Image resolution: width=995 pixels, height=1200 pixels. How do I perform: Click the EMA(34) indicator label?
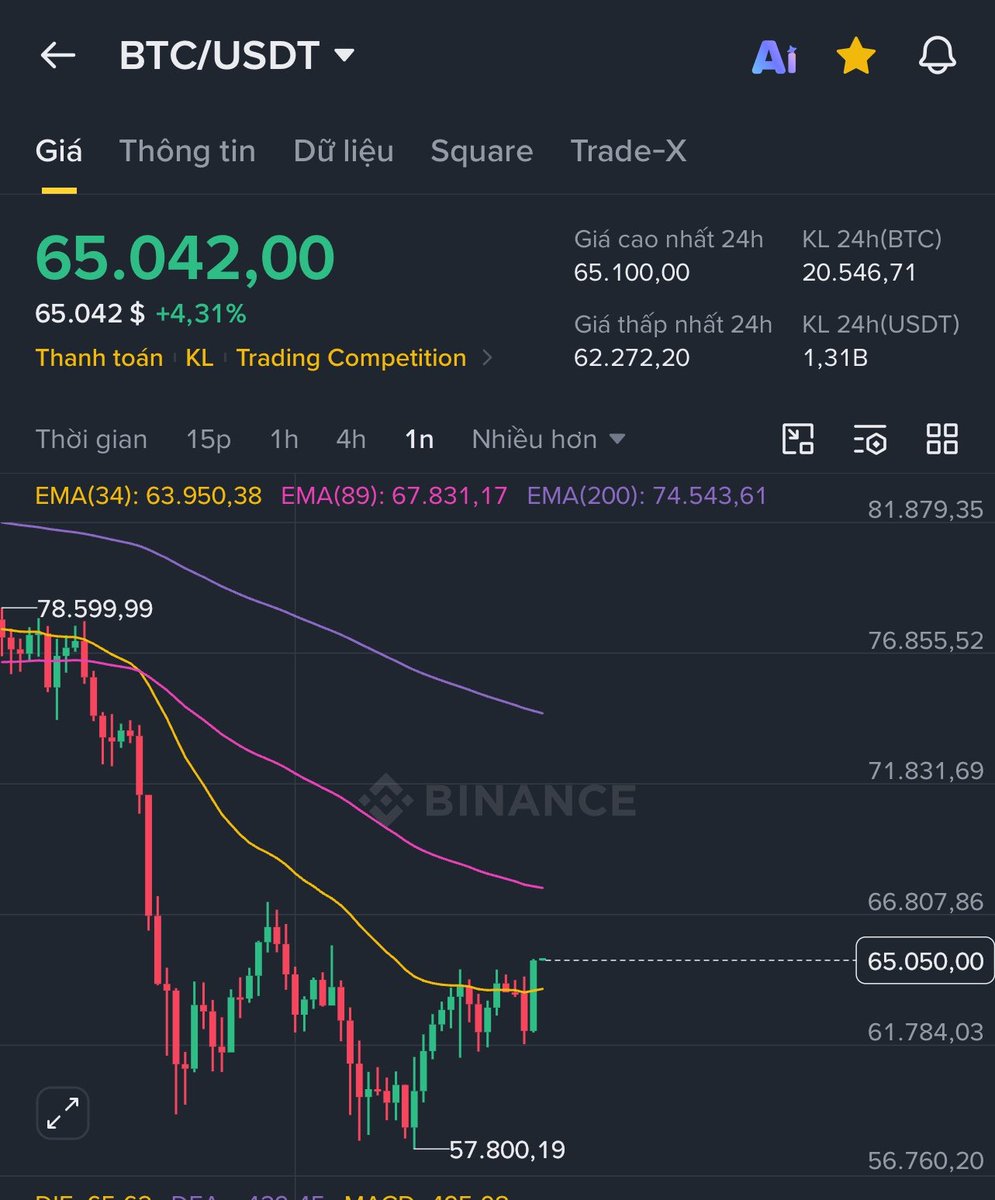(x=148, y=495)
